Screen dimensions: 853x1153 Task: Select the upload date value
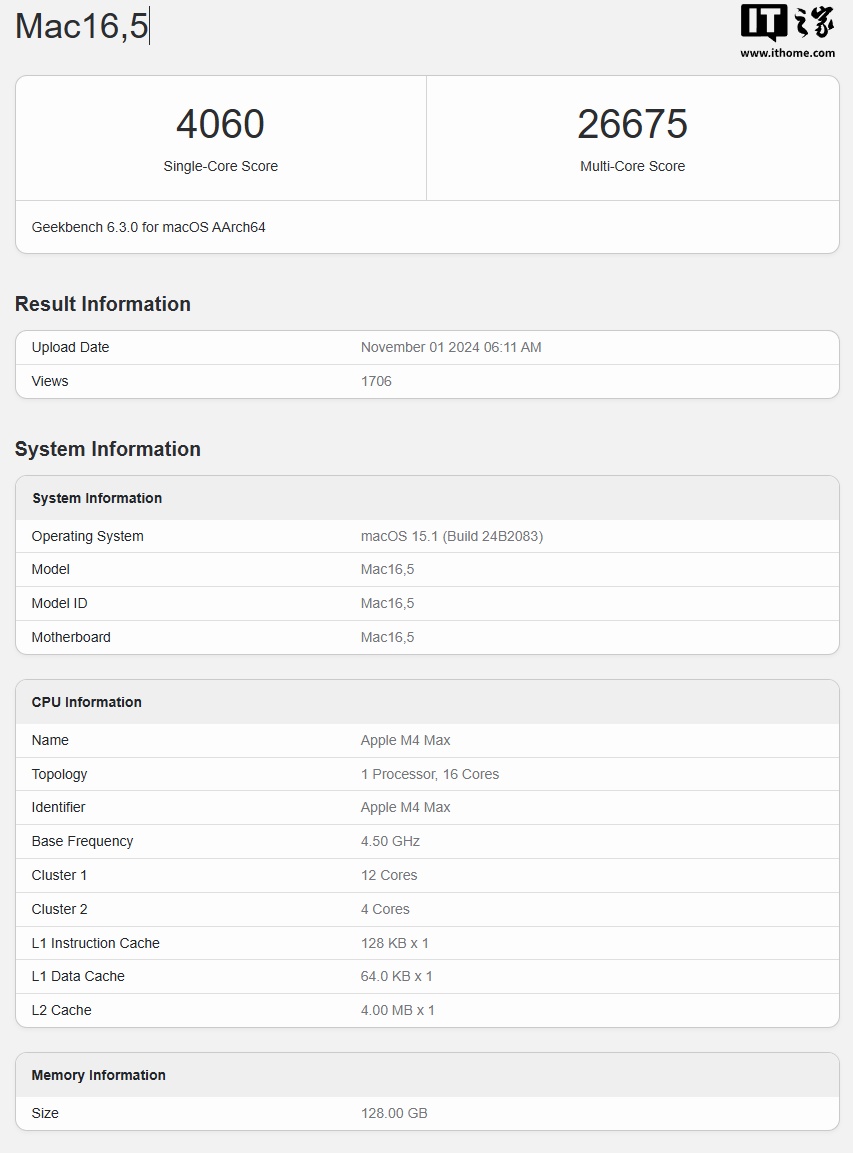(x=451, y=347)
